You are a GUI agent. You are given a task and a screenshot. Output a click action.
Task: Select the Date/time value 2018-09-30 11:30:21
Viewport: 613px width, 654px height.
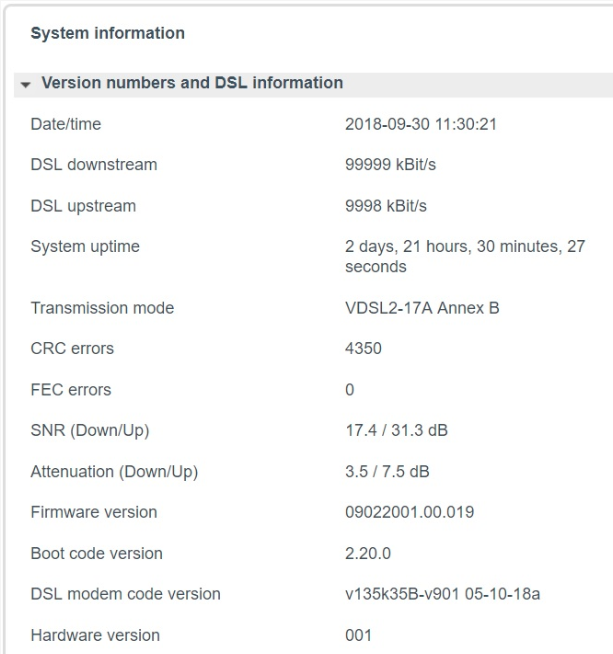pyautogui.click(x=421, y=124)
